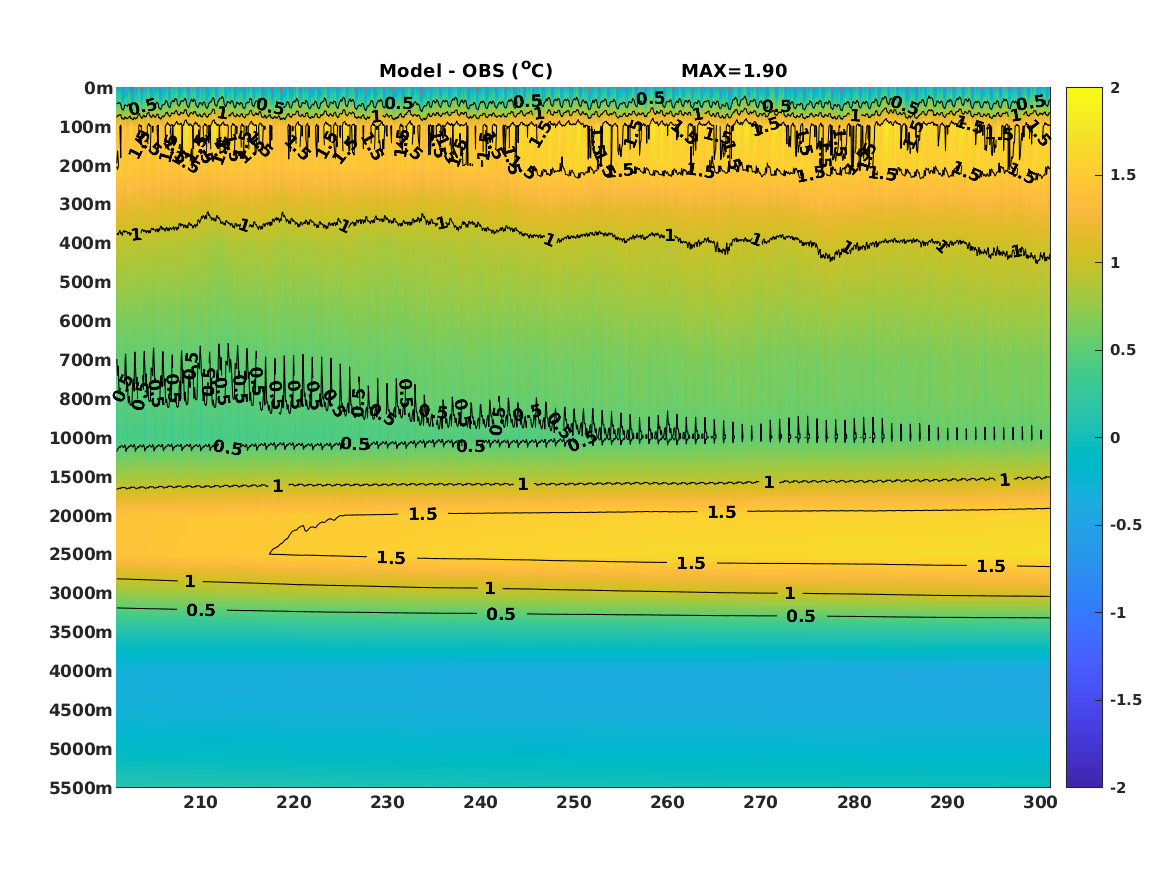Select the "3000m" depth tick label
The width and height of the screenshot is (1167, 875).
click(81, 593)
